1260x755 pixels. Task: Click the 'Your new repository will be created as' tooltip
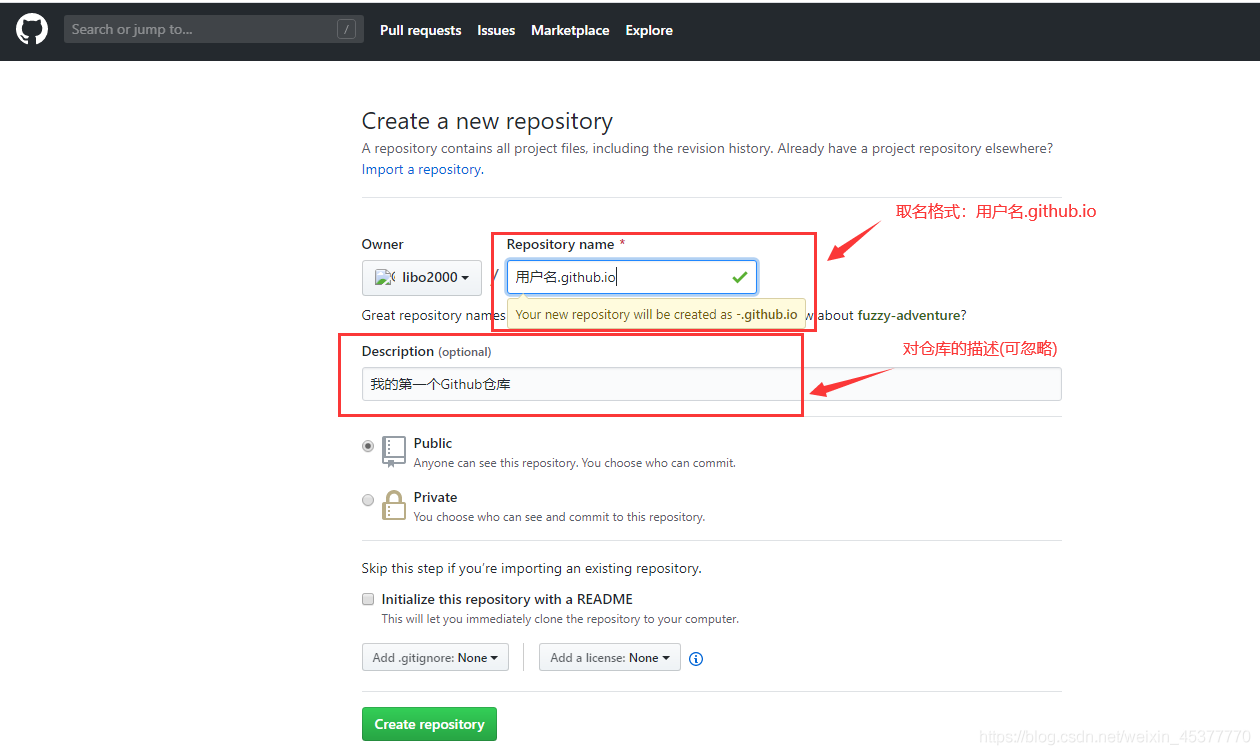(656, 314)
